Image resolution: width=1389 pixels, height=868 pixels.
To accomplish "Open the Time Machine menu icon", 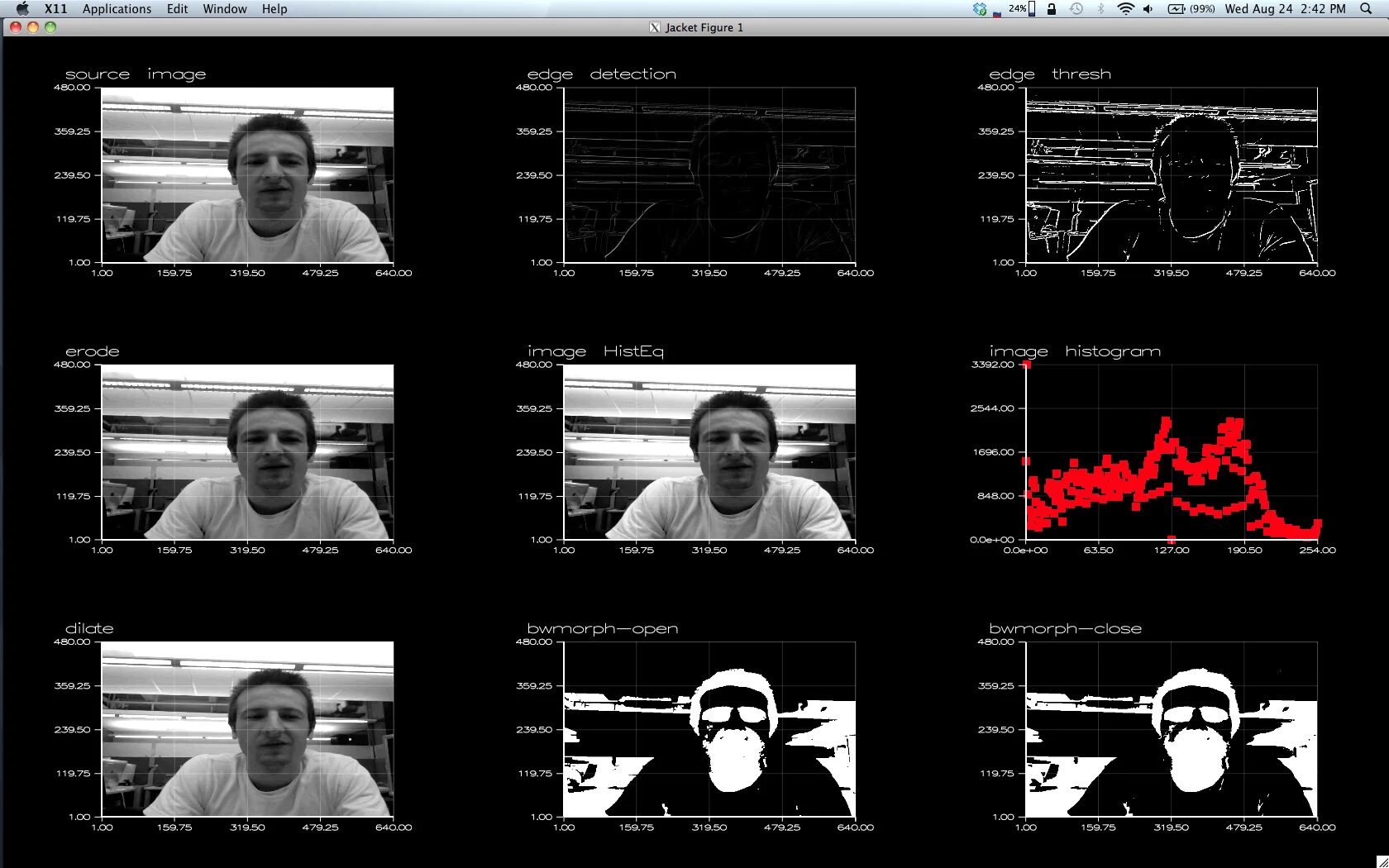I will [x=1076, y=9].
